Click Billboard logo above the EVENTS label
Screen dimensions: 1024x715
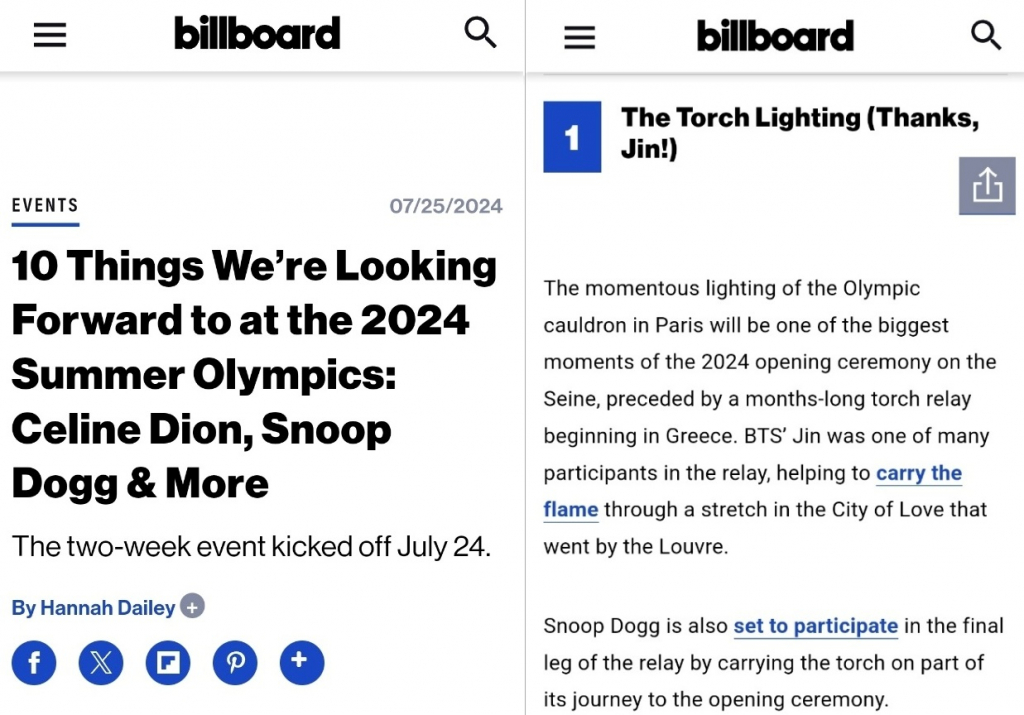click(257, 34)
